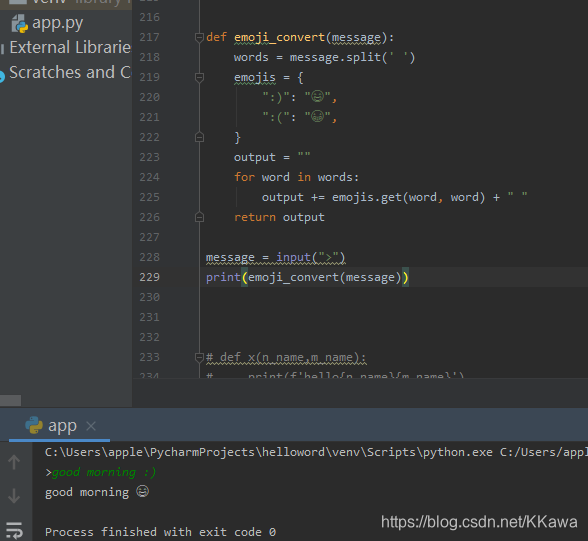This screenshot has height=541, width=588.
Task: Click the down arrow in run console toolbar
Action: (x=14, y=496)
